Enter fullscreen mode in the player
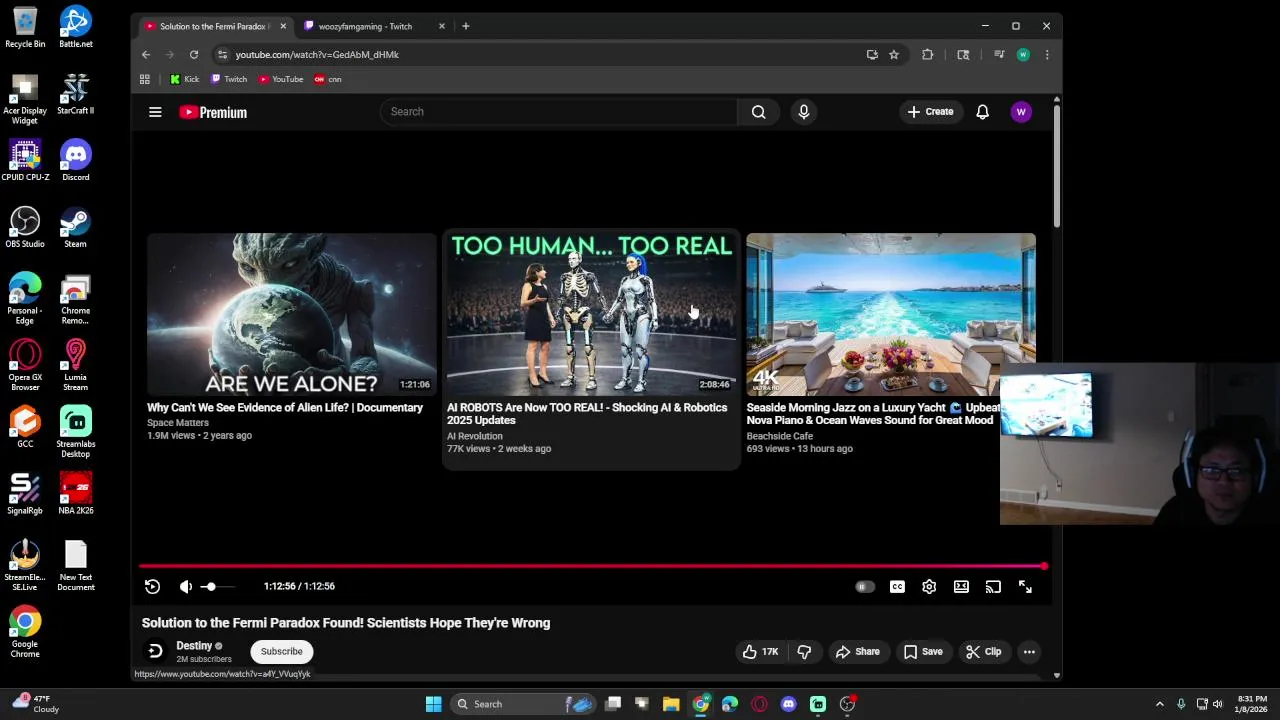 click(1025, 587)
